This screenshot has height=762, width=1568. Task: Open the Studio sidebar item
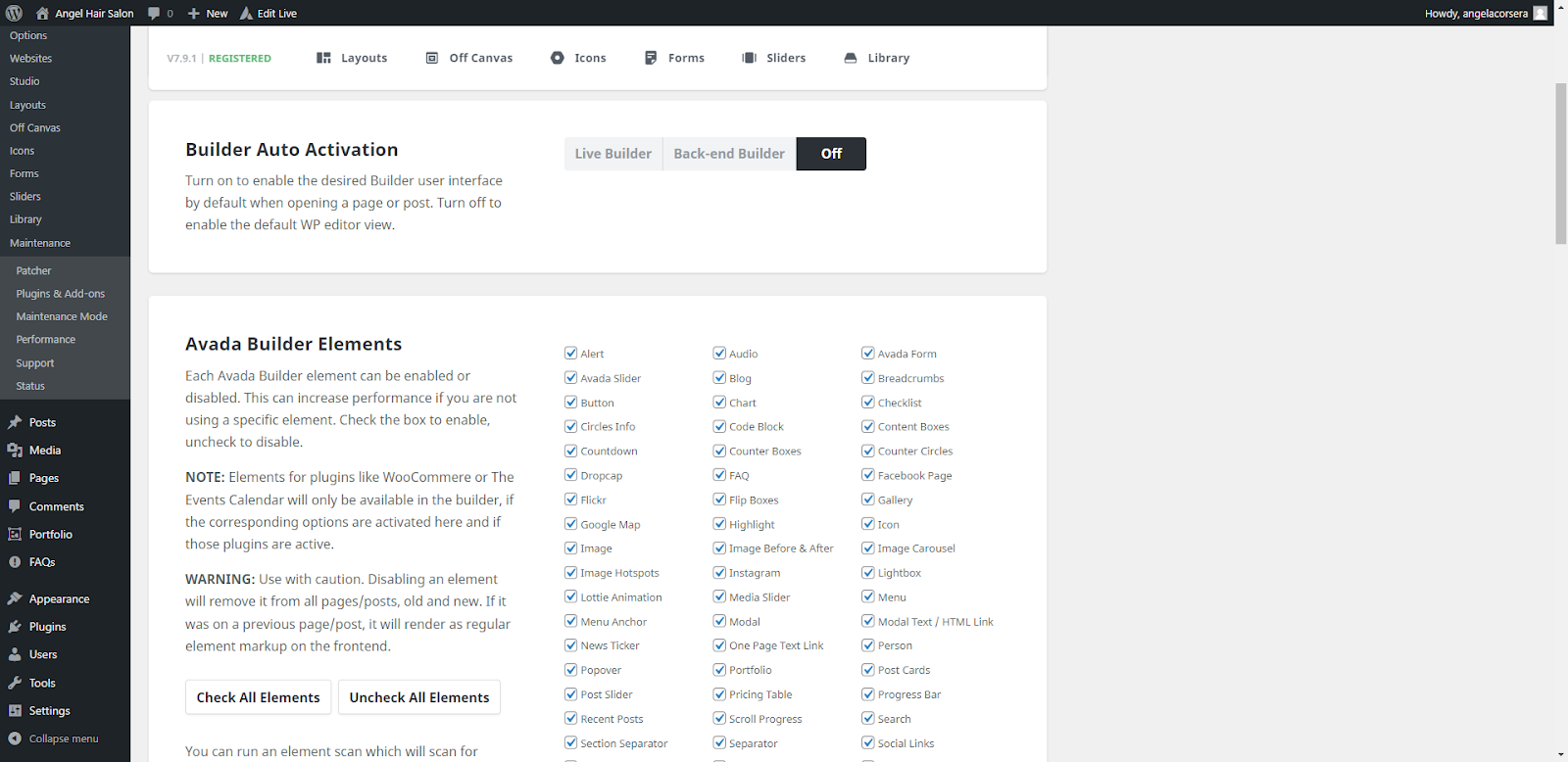tap(24, 81)
